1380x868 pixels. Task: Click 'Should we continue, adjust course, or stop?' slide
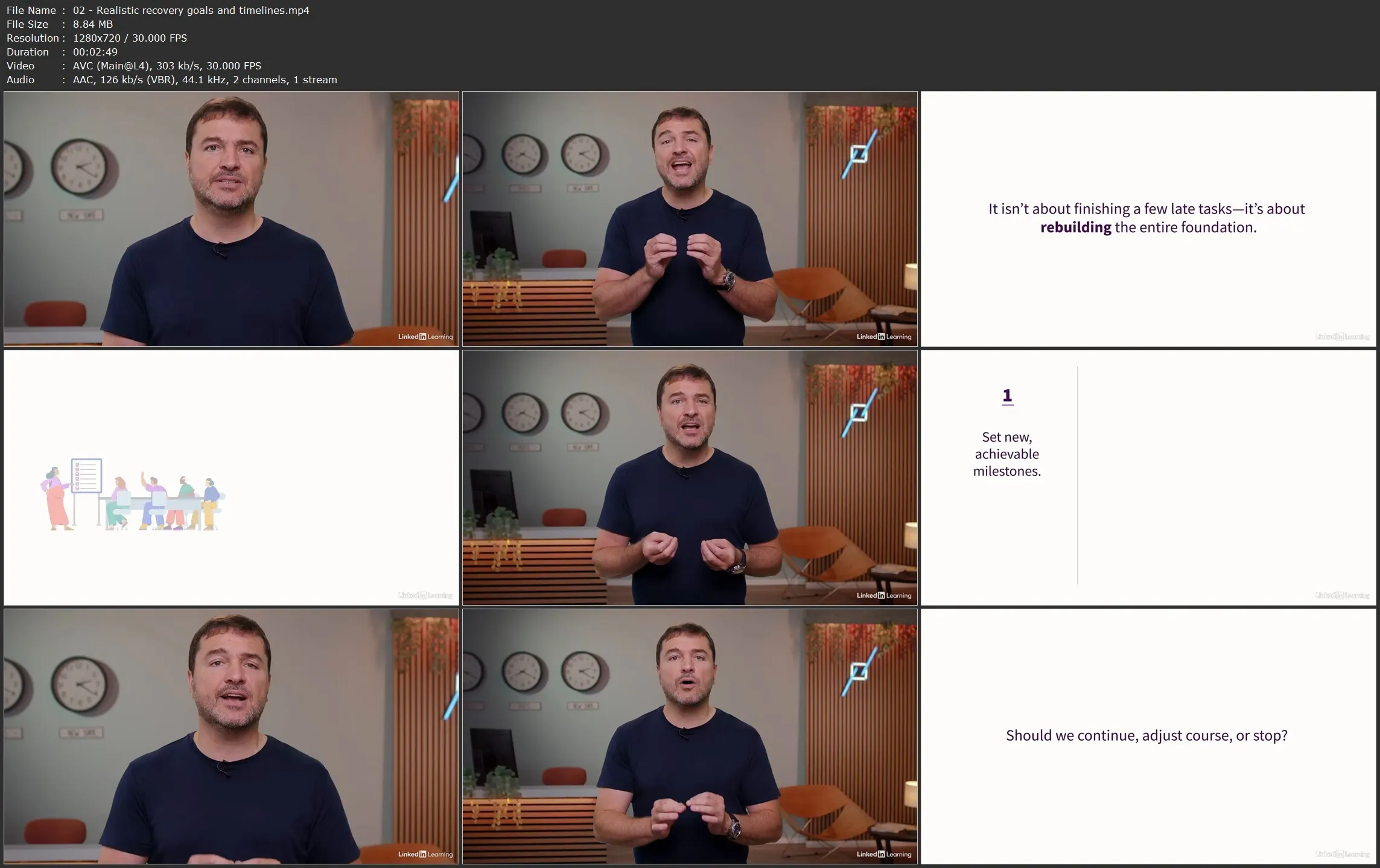tap(1146, 735)
